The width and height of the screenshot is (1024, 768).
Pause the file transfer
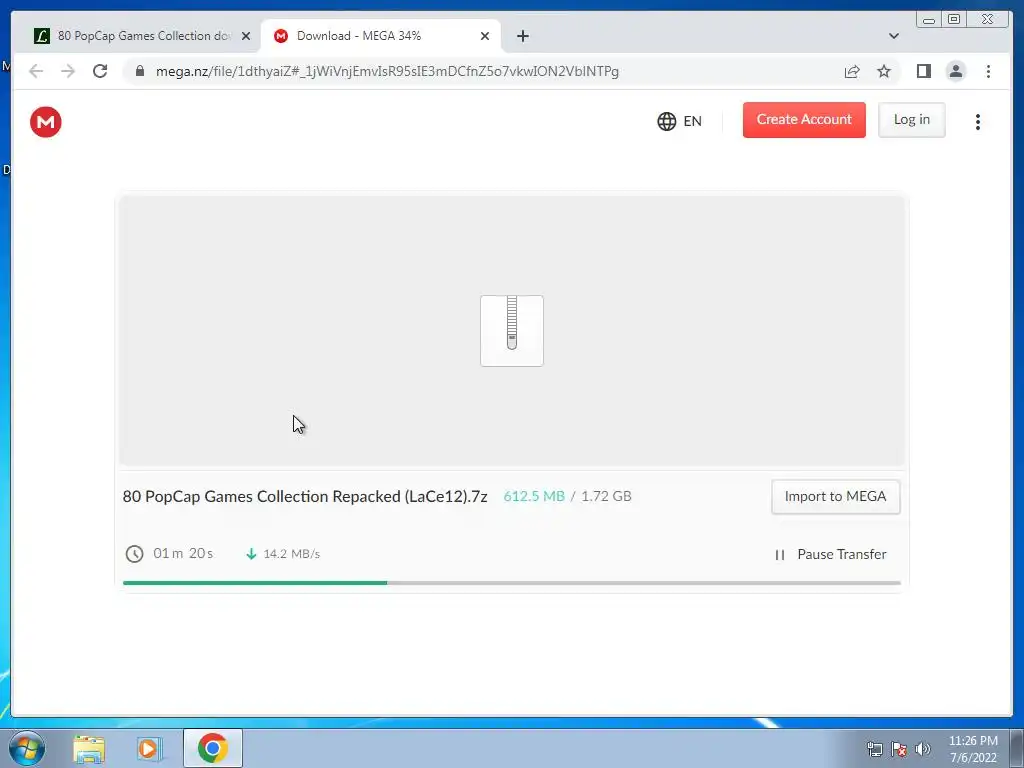[x=830, y=554]
